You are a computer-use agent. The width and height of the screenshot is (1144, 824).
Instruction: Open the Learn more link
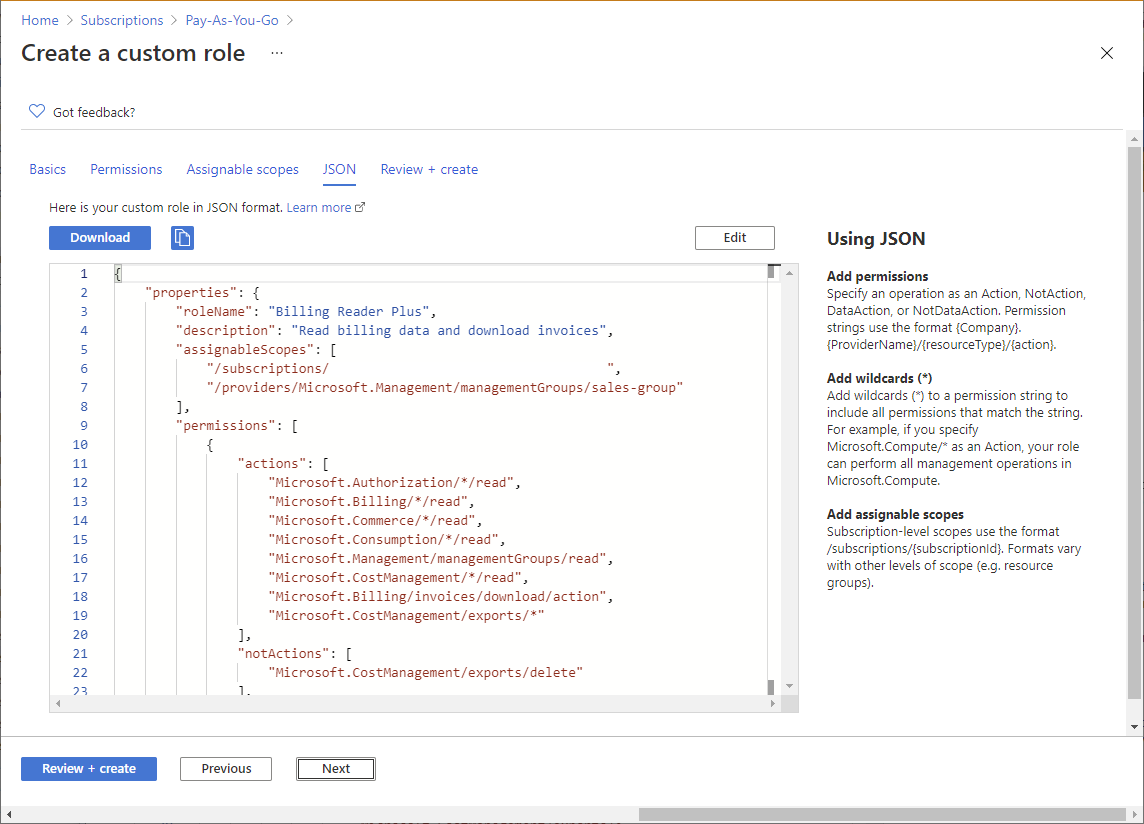click(x=319, y=208)
